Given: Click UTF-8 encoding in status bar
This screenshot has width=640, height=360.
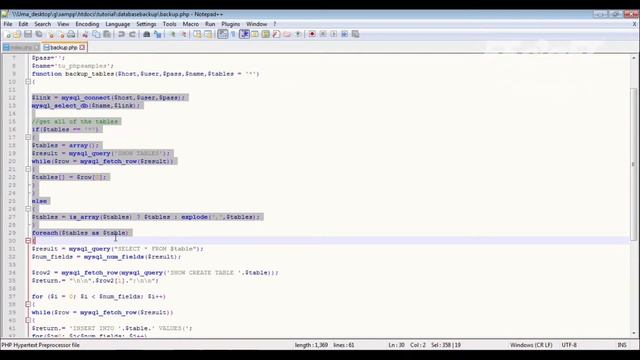Looking at the screenshot, I should pyautogui.click(x=569, y=345).
